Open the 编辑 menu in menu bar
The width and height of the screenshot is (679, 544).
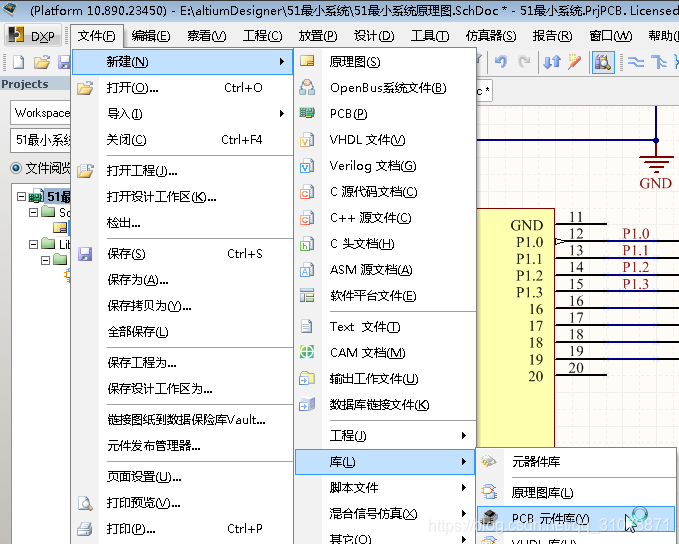[150, 36]
